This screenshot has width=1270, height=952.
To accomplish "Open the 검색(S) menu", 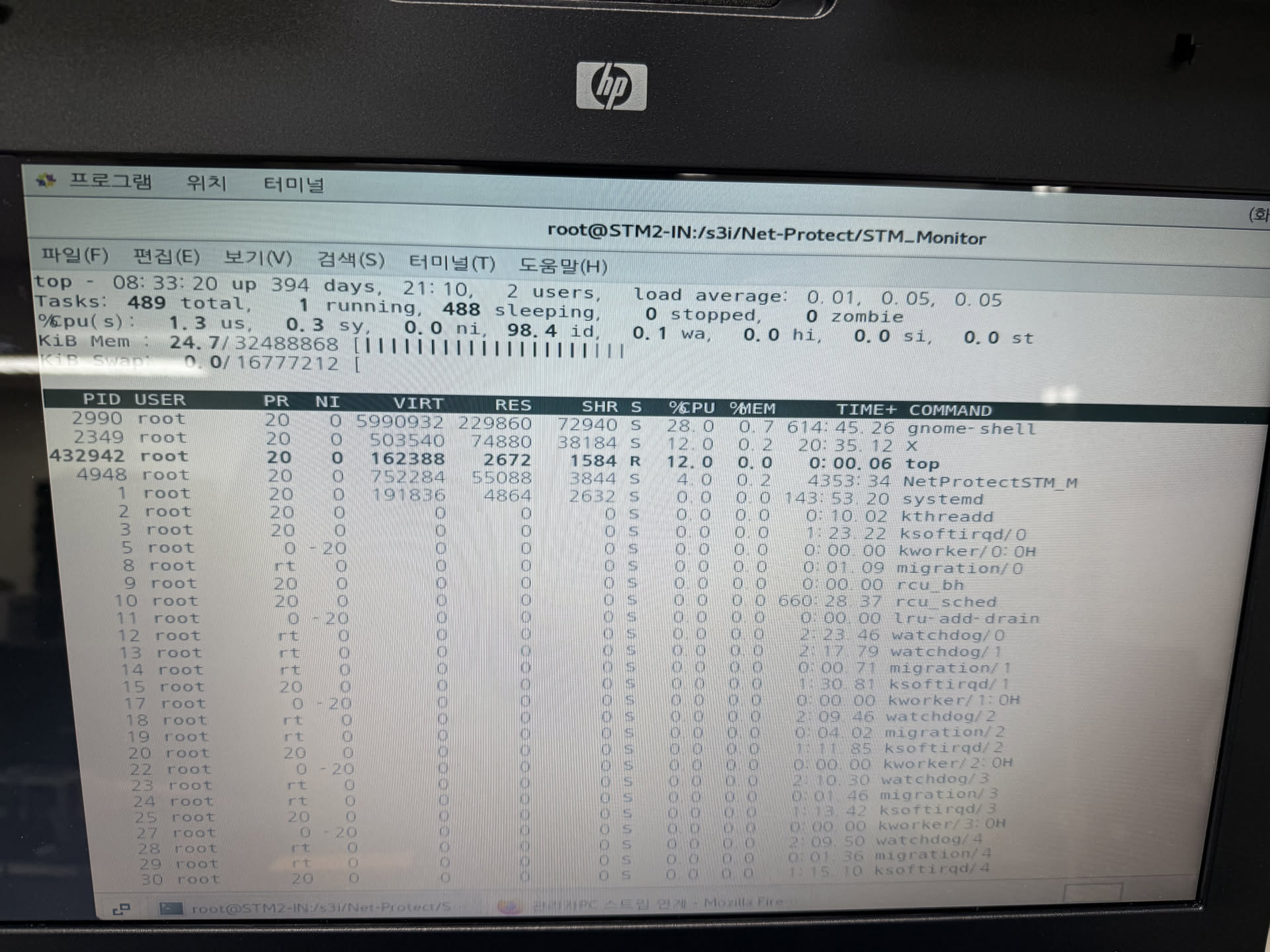I will (x=351, y=260).
